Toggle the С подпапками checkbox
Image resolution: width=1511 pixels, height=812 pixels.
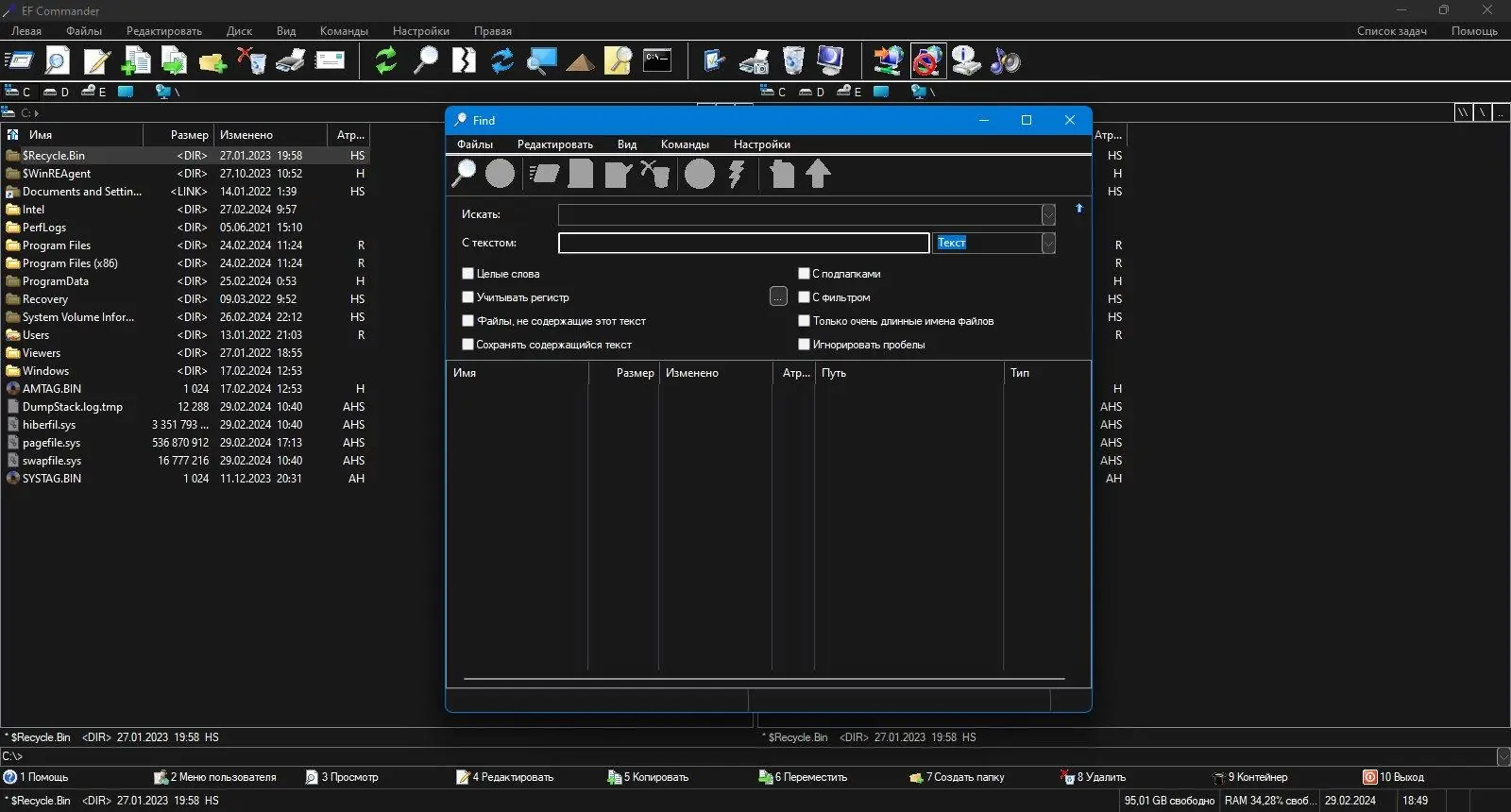[804, 274]
